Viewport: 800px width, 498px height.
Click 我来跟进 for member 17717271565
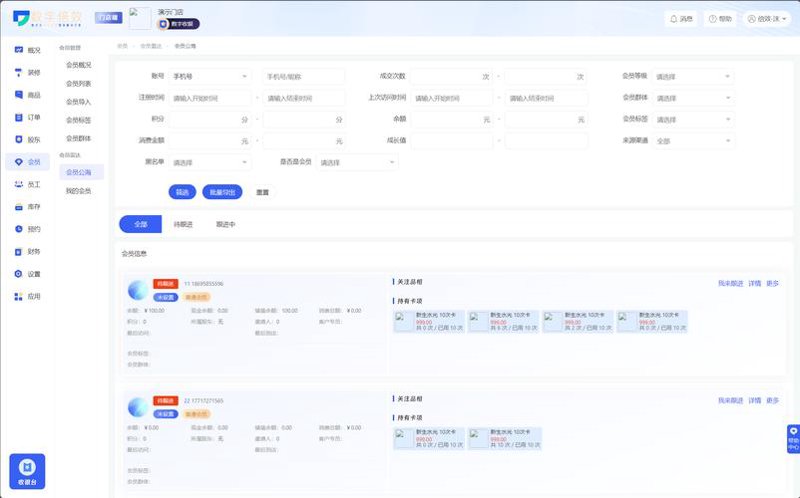click(731, 401)
